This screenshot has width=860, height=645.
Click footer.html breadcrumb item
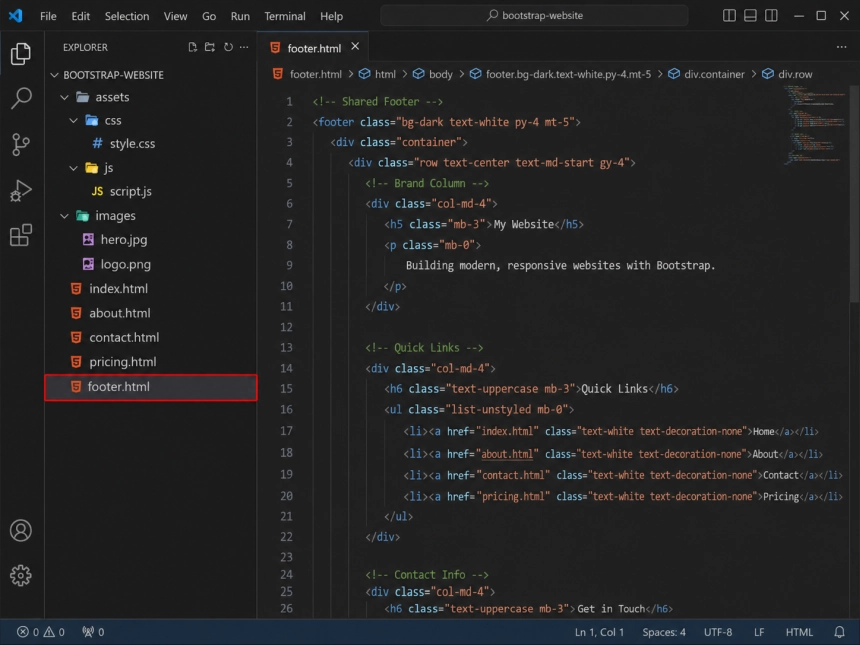coord(315,75)
